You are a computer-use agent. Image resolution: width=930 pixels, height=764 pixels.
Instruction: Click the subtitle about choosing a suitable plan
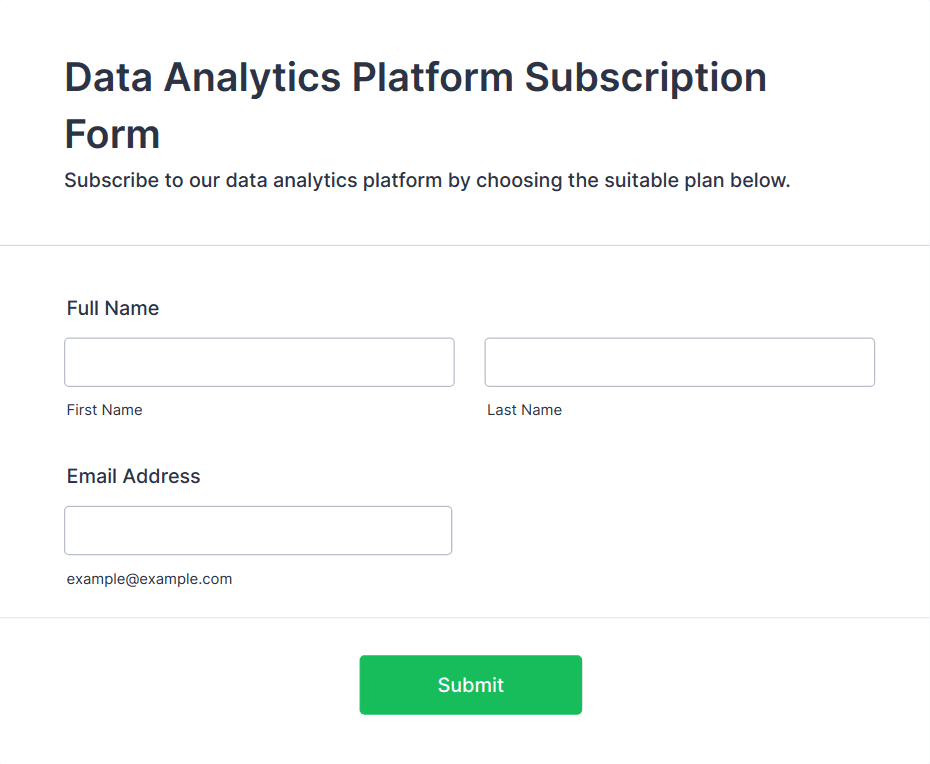(427, 181)
